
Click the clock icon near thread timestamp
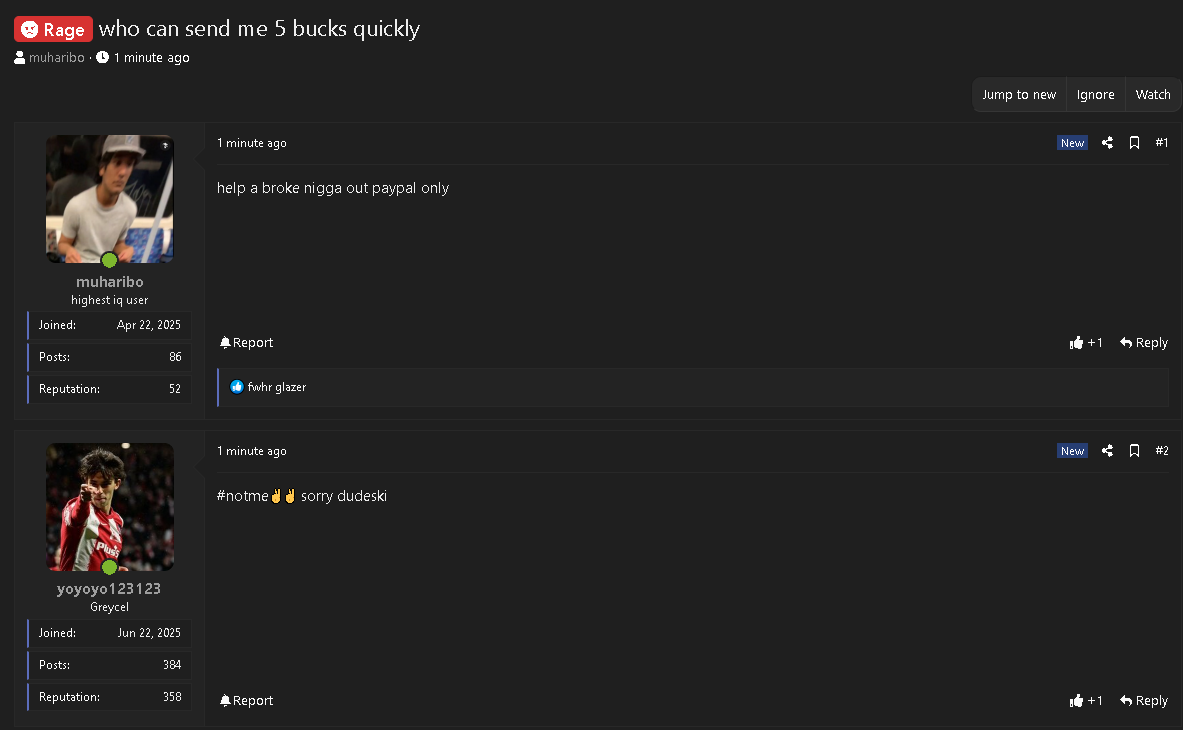click(103, 57)
